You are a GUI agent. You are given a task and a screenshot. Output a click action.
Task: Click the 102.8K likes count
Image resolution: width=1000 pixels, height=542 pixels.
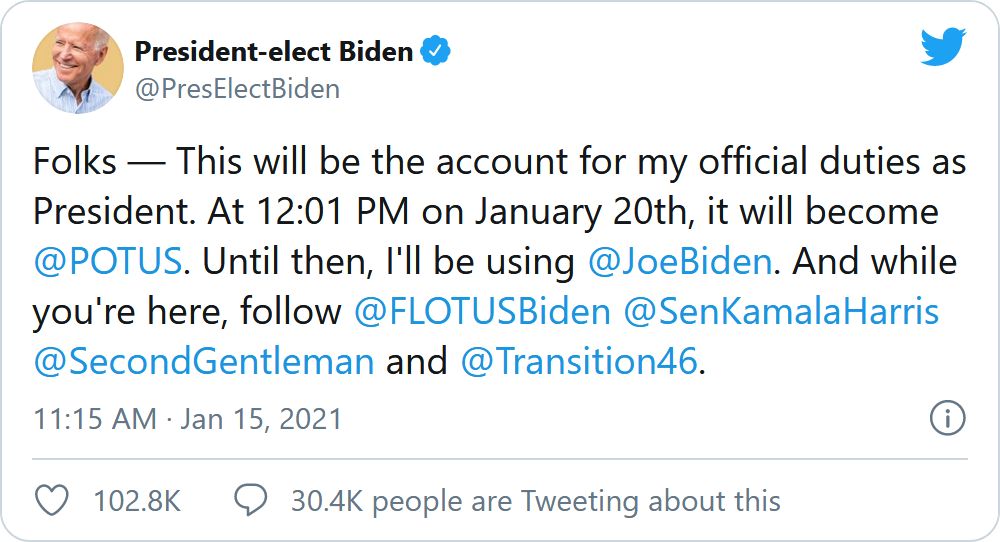137,500
